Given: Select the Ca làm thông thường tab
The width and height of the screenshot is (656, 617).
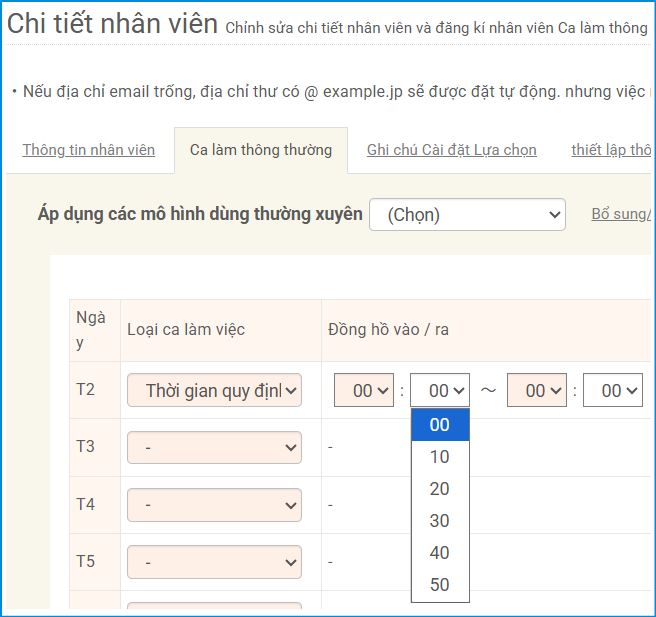Looking at the screenshot, I should [x=260, y=150].
